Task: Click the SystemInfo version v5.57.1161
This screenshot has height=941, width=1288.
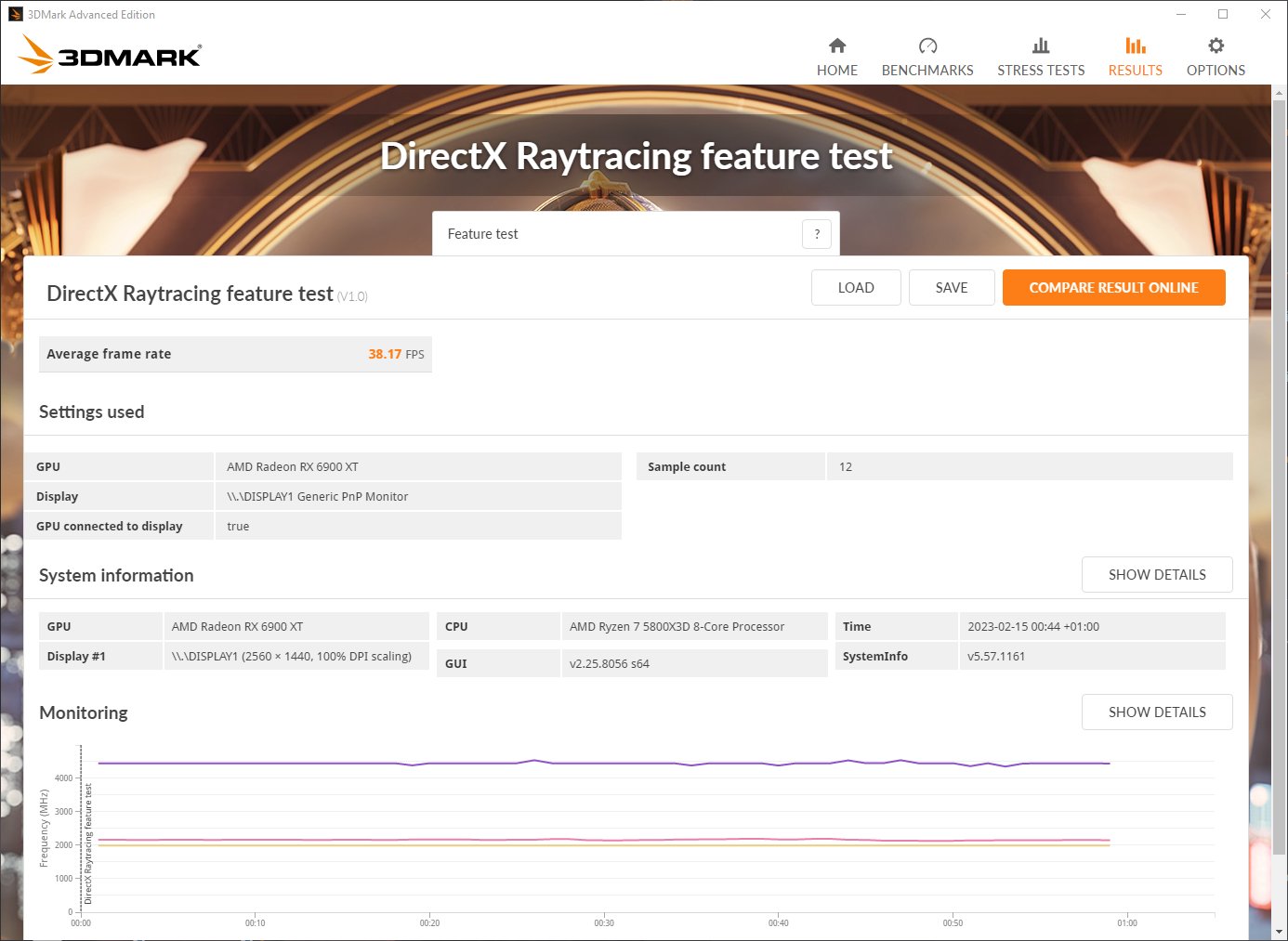Action: [996, 657]
